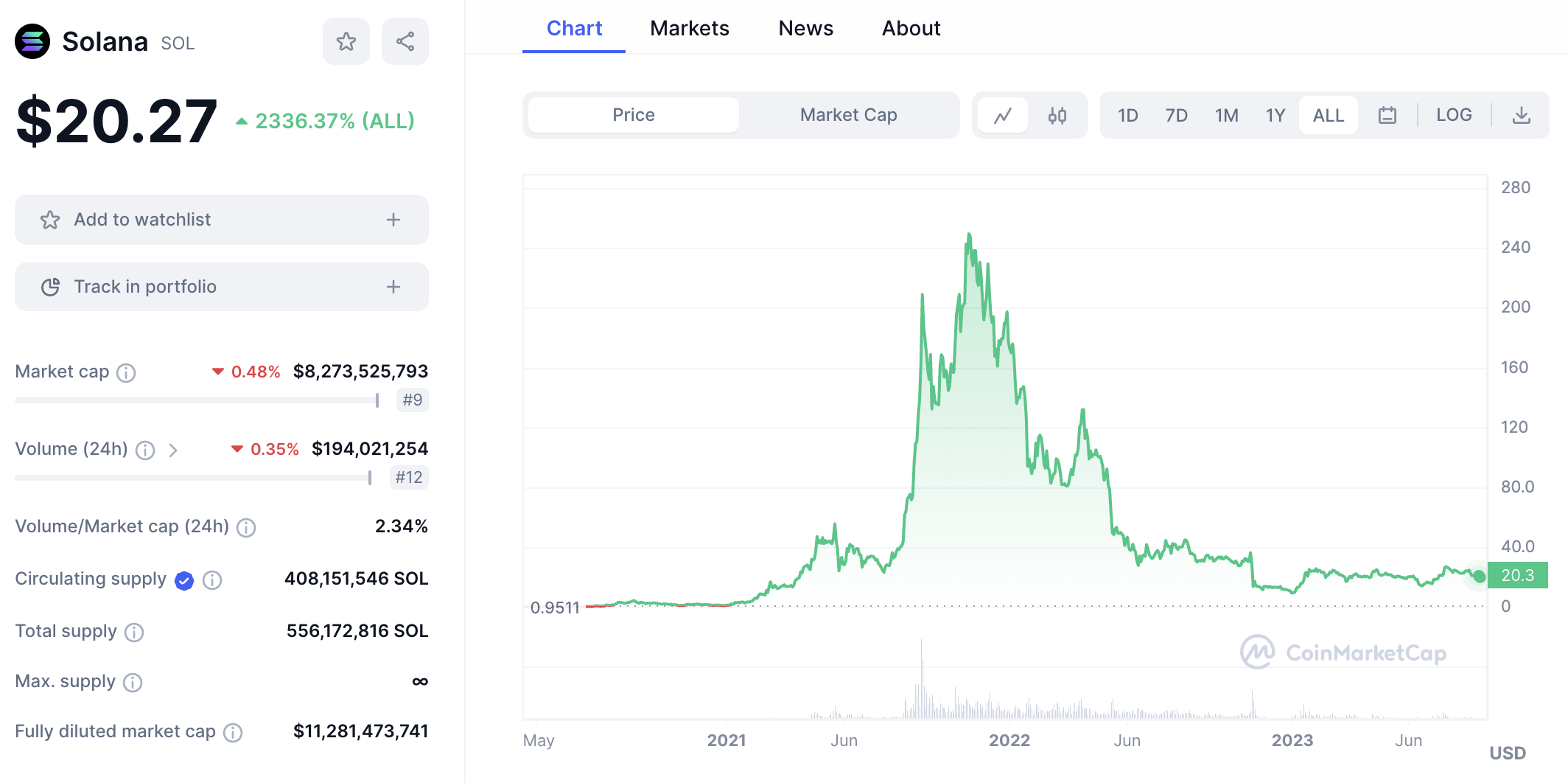1568x783 pixels.
Task: Switch to candlestick chart icon
Action: click(x=1057, y=115)
